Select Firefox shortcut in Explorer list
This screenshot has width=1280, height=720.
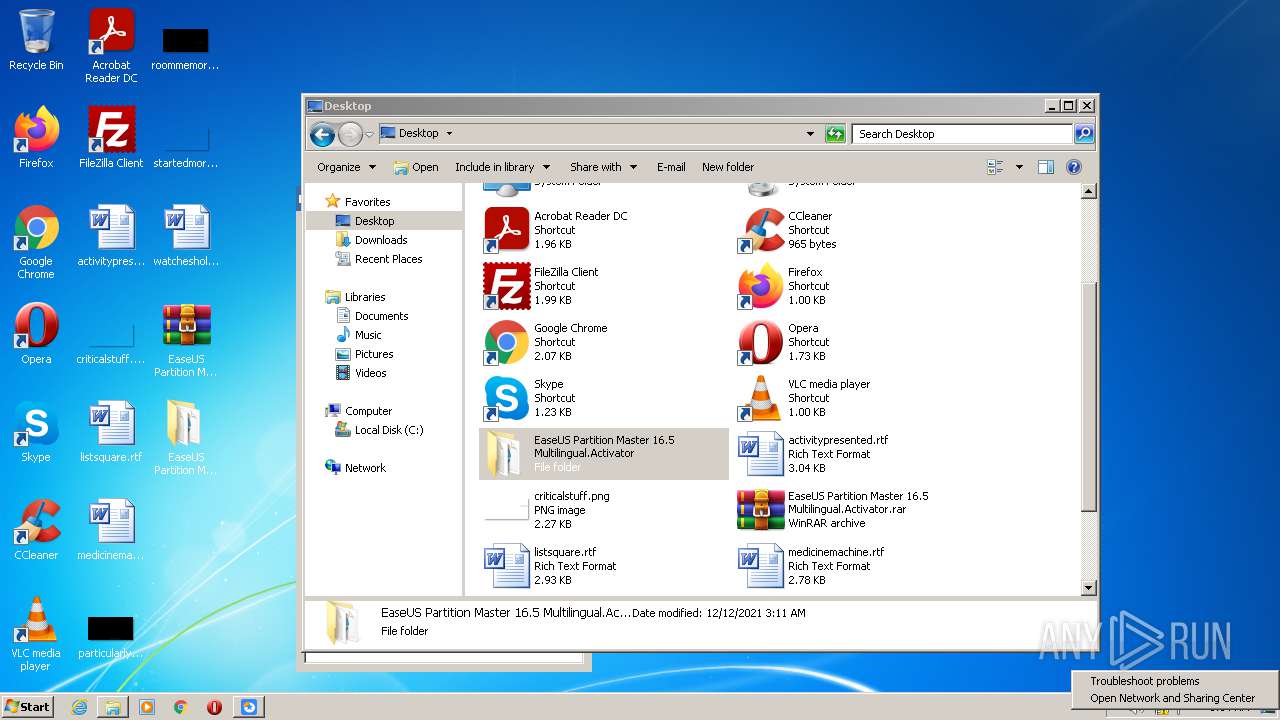click(858, 286)
